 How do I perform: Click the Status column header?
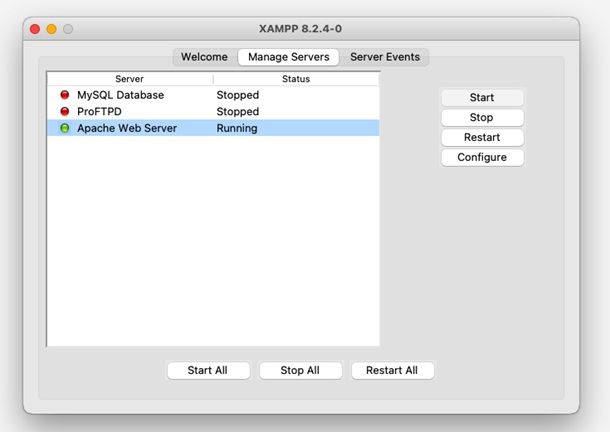pos(296,78)
